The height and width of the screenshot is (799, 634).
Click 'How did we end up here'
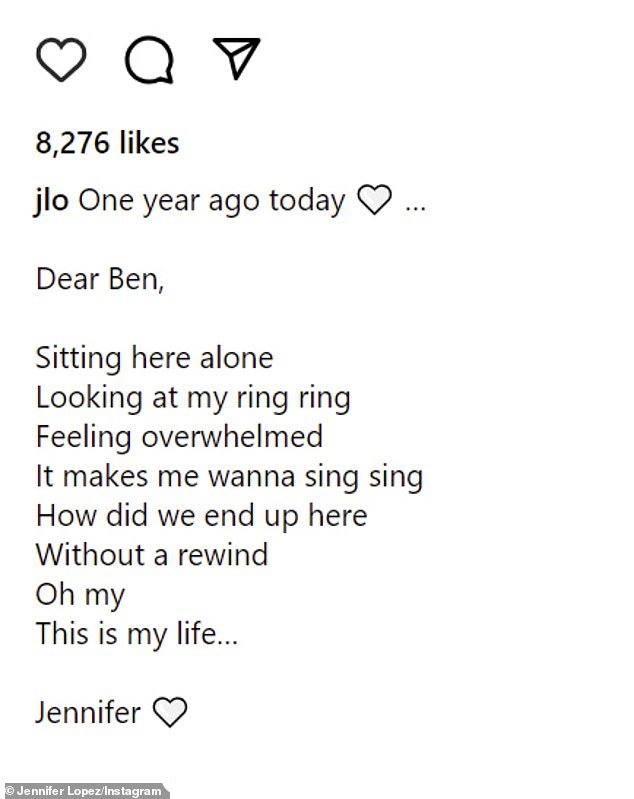click(202, 516)
